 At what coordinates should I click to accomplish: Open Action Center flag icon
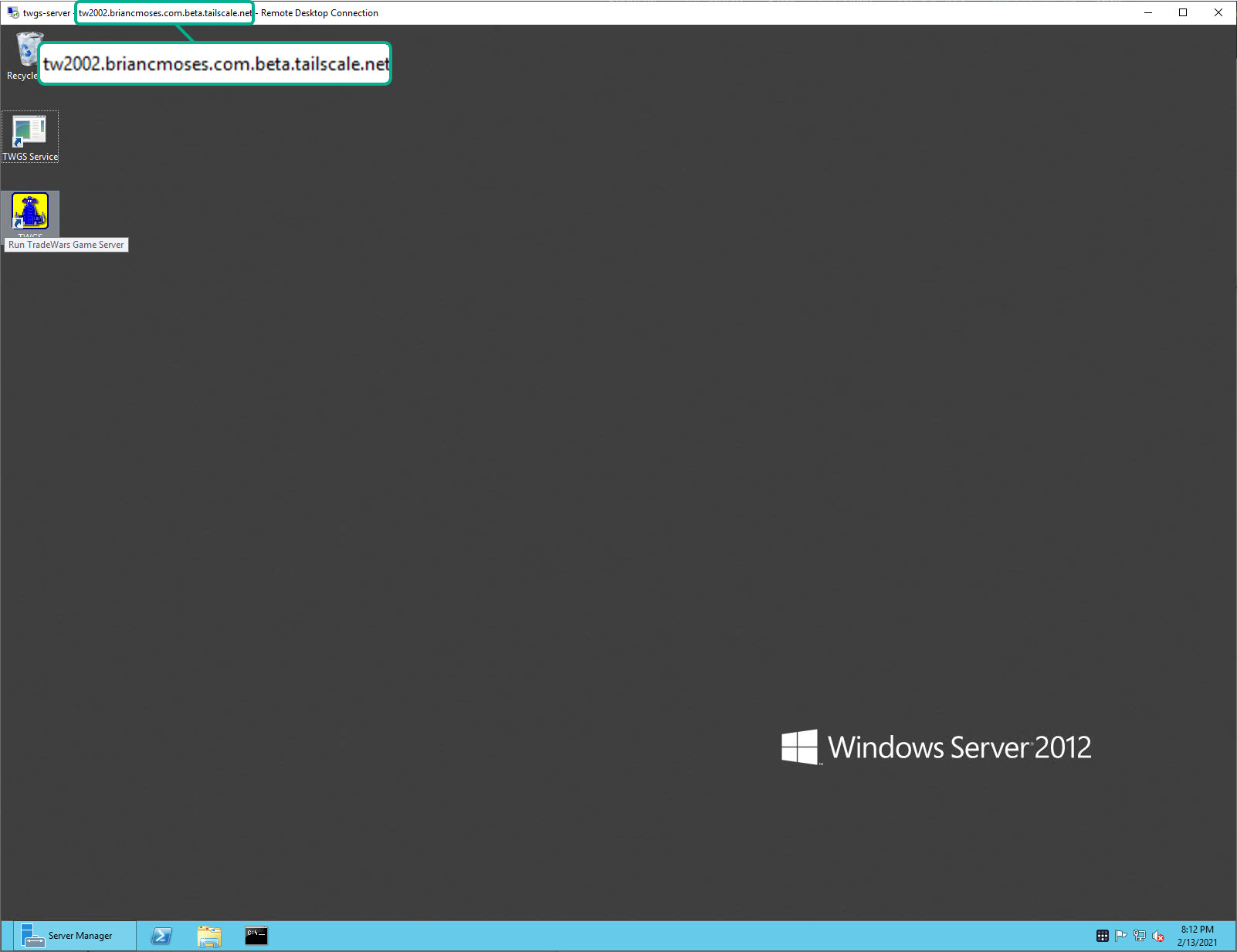pos(1121,936)
